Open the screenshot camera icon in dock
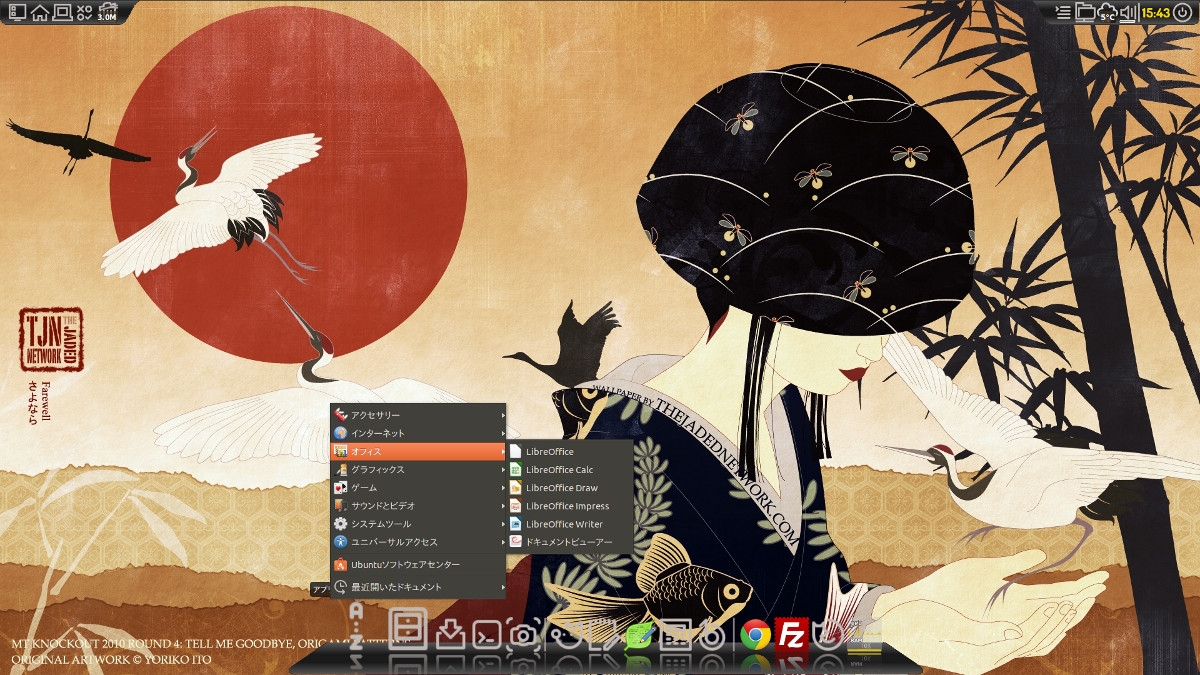1200x675 pixels. point(521,634)
